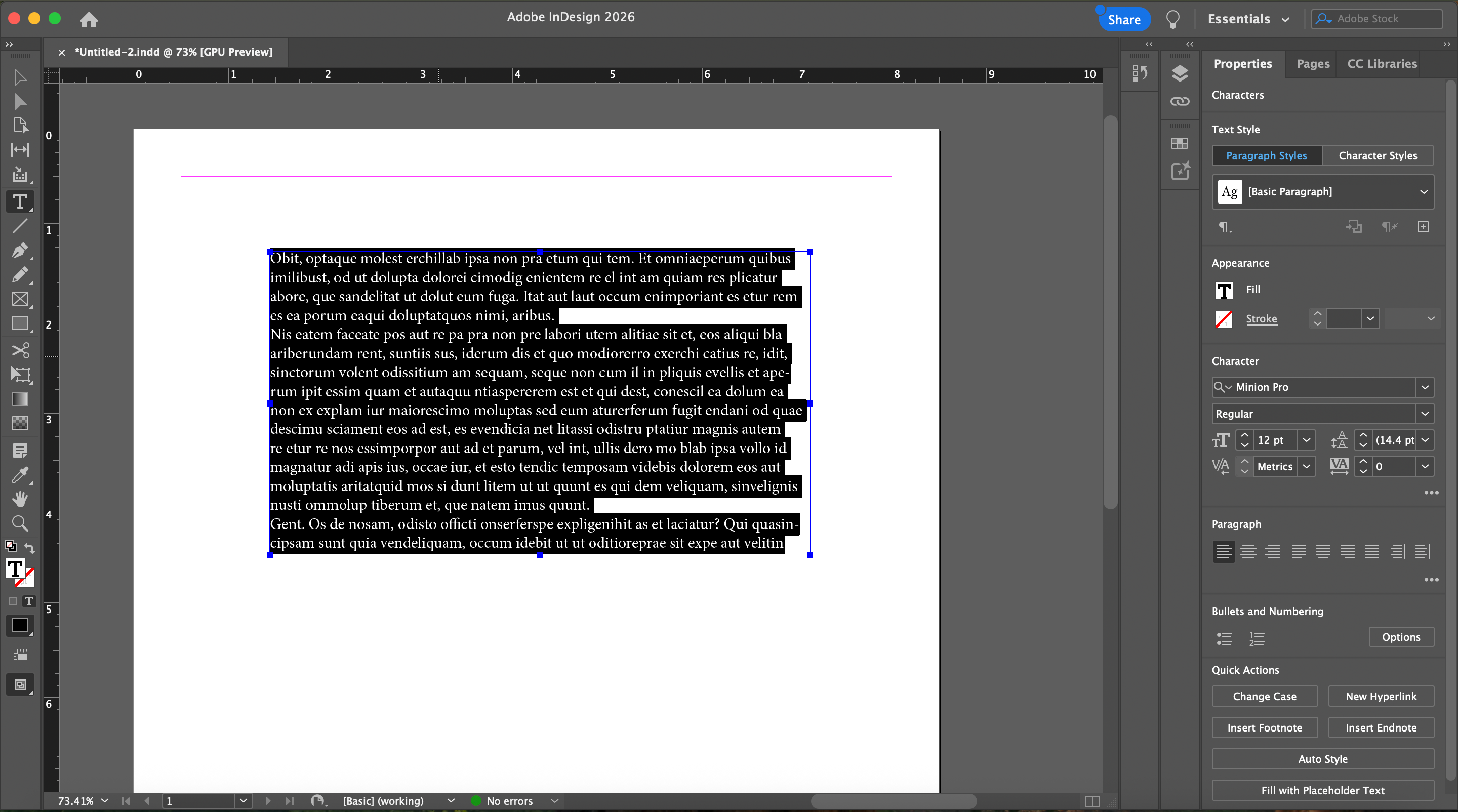
Task: Open the Links panel icon
Action: tap(1180, 102)
